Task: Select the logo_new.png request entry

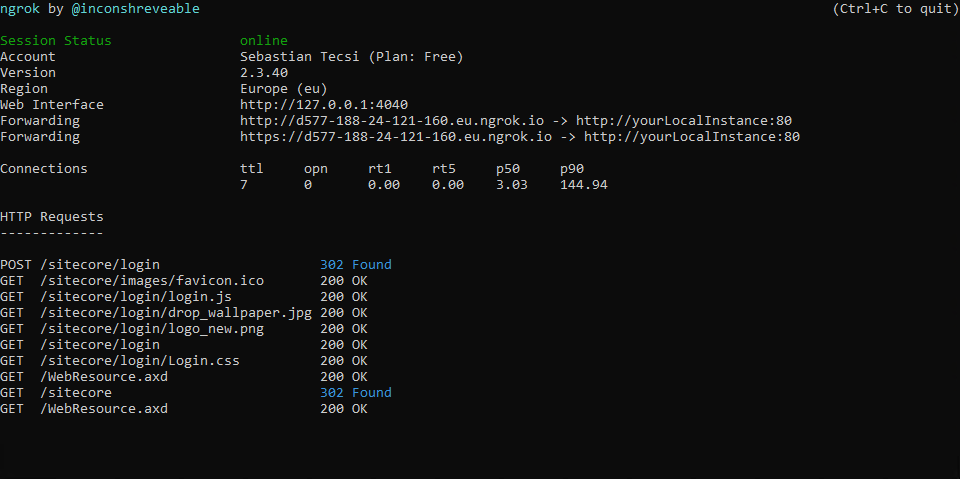Action: pos(152,329)
